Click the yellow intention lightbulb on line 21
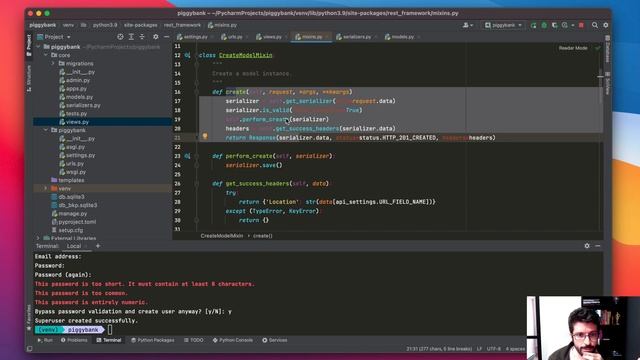Viewport: 640px width, 360px height. tap(205, 137)
